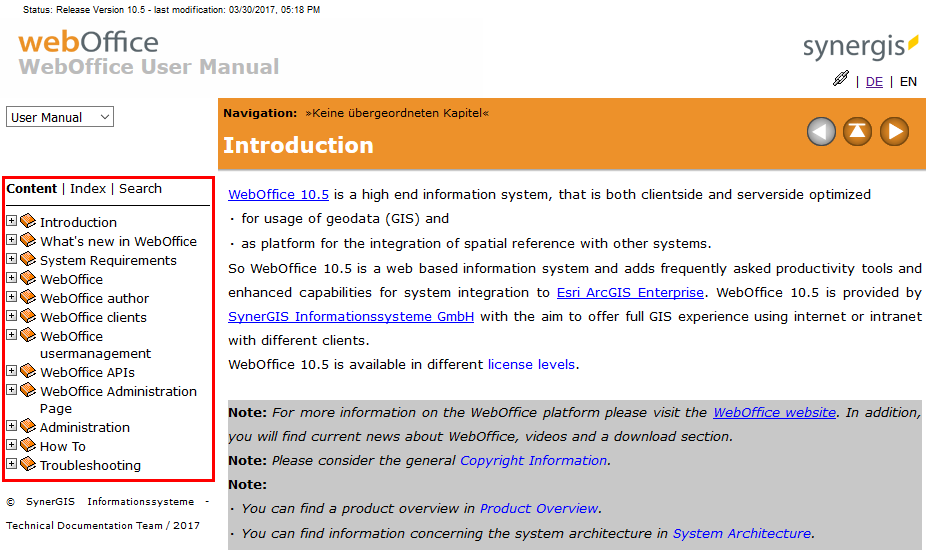This screenshot has height=550, width=926.
Task: Expand the WebOffice Administration Page node
Action: click(x=11, y=389)
